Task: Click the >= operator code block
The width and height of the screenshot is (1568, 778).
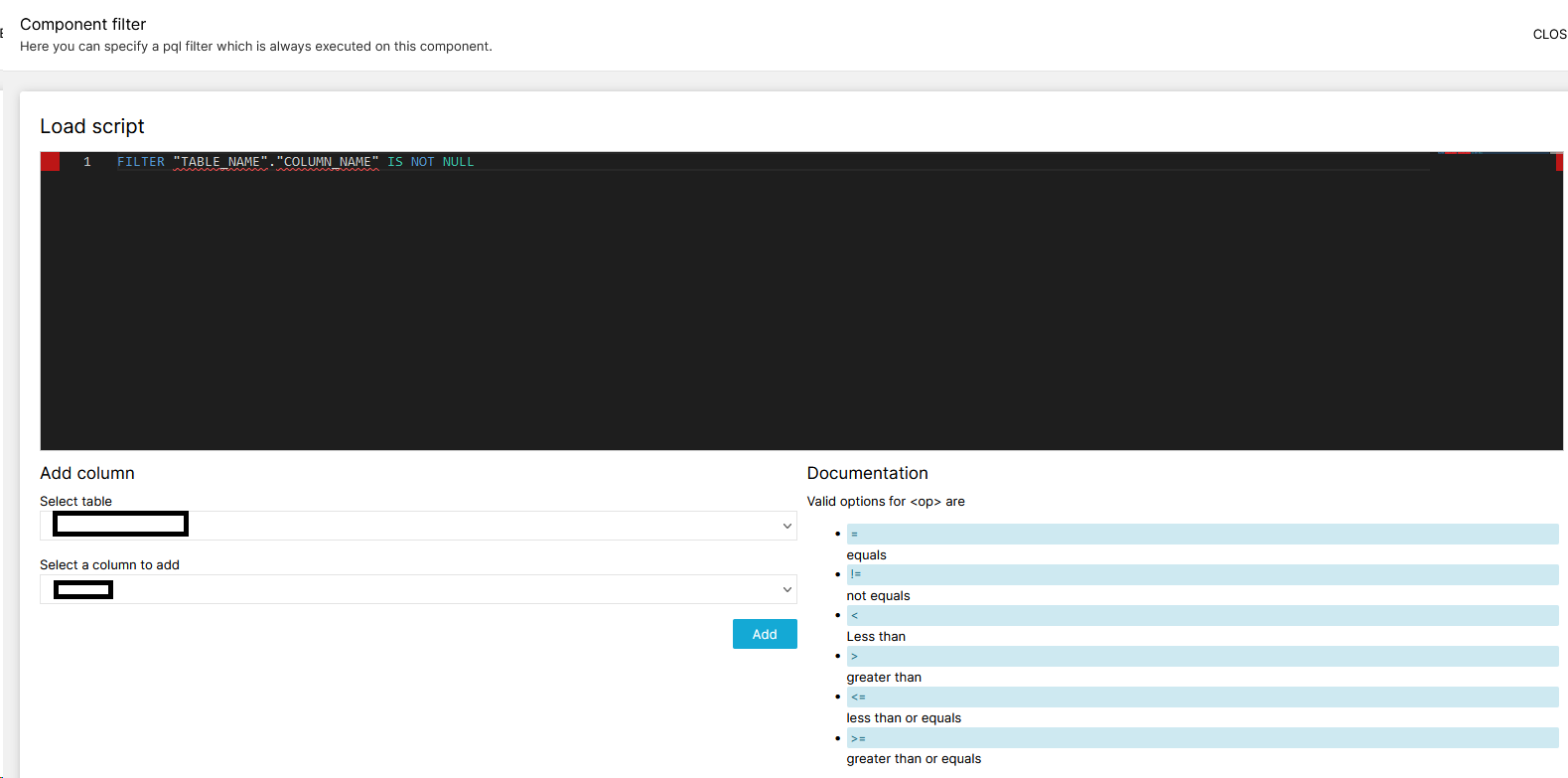Action: click(x=1203, y=738)
